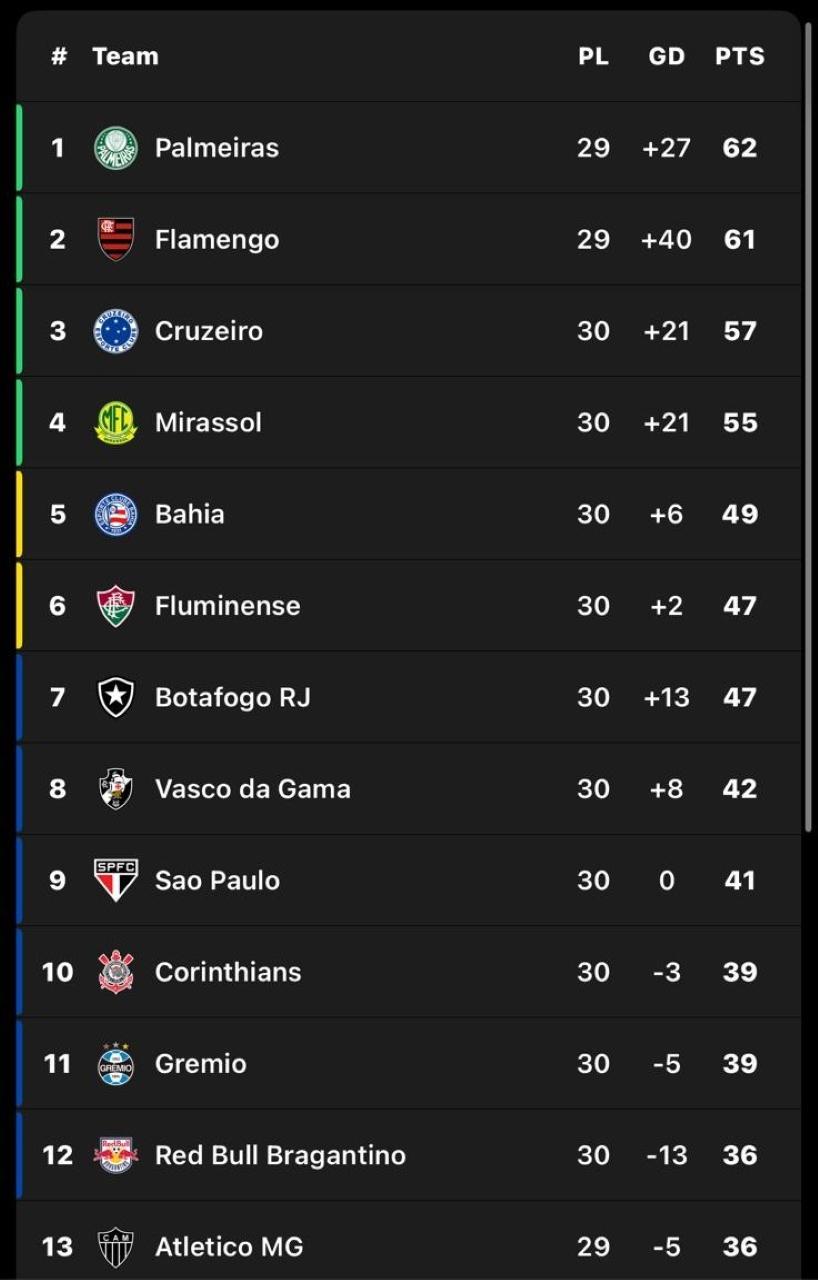Tap the Corinthians club badge
Viewport: 818px width, 1280px height.
click(x=115, y=972)
